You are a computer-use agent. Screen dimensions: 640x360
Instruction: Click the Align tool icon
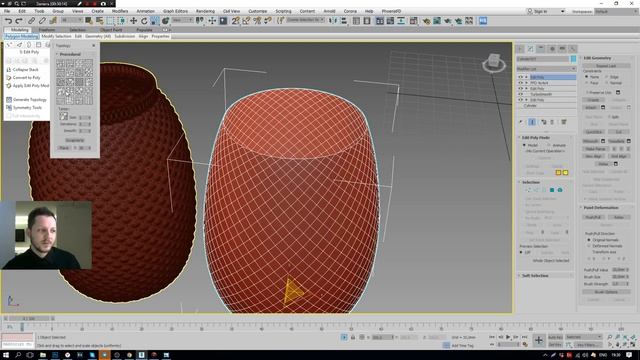344,21
